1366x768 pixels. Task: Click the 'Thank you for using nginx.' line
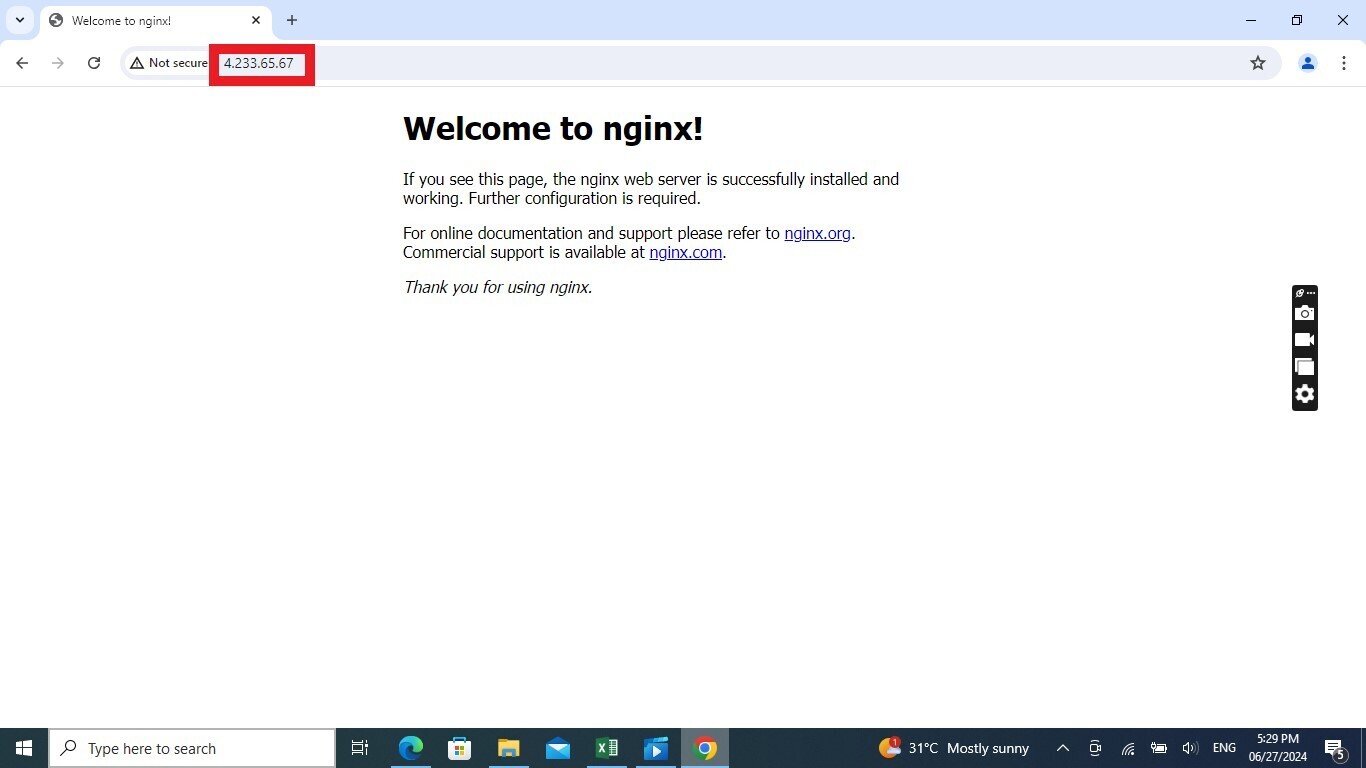[x=498, y=287]
